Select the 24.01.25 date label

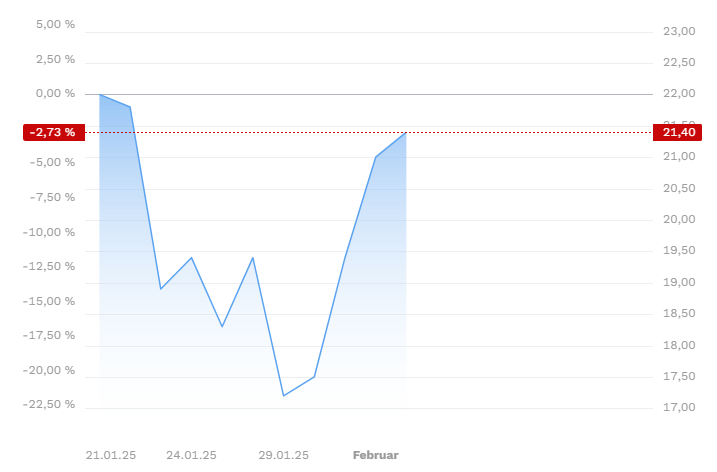(191, 455)
